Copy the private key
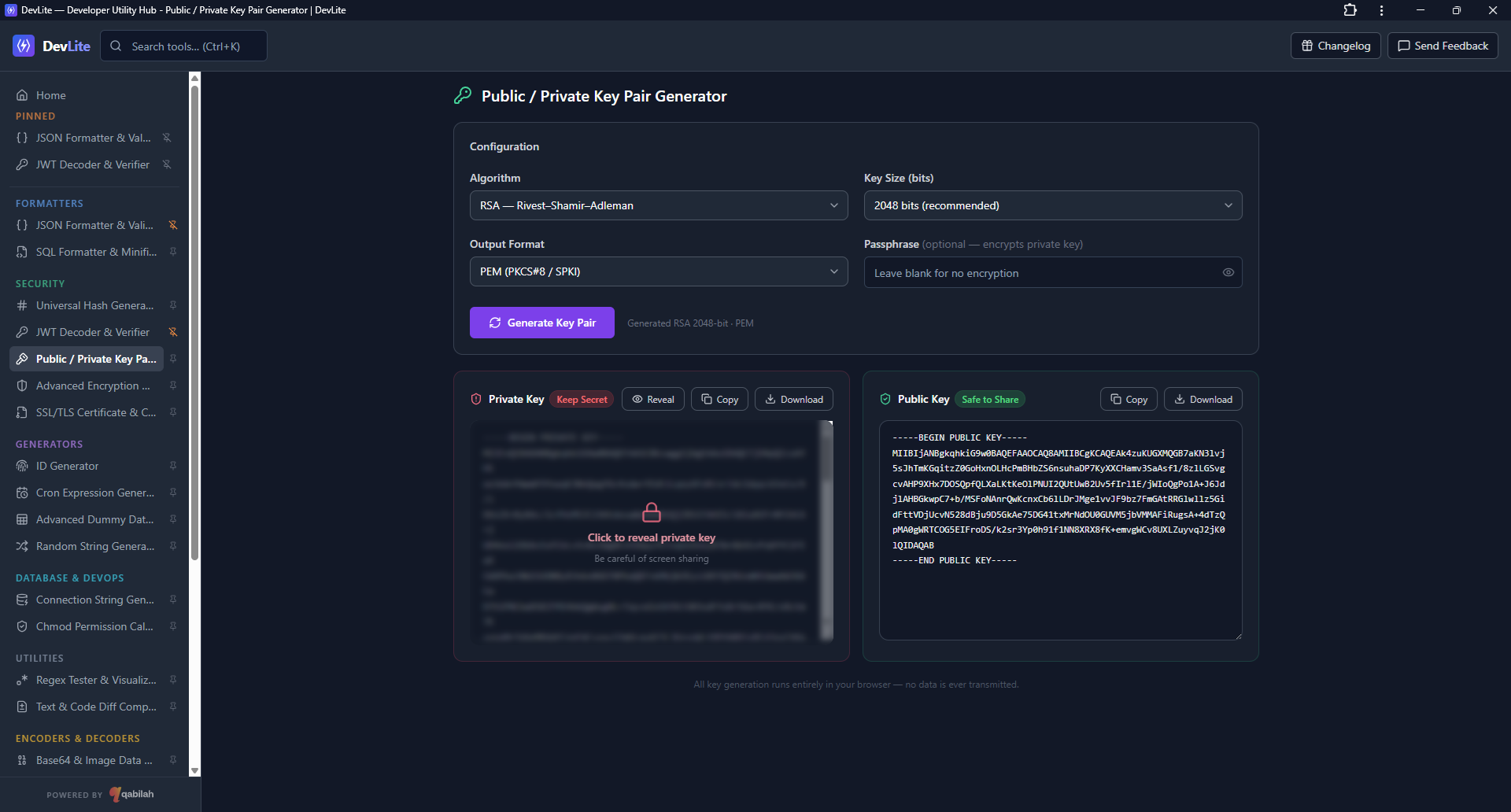This screenshot has width=1511, height=812. point(719,399)
